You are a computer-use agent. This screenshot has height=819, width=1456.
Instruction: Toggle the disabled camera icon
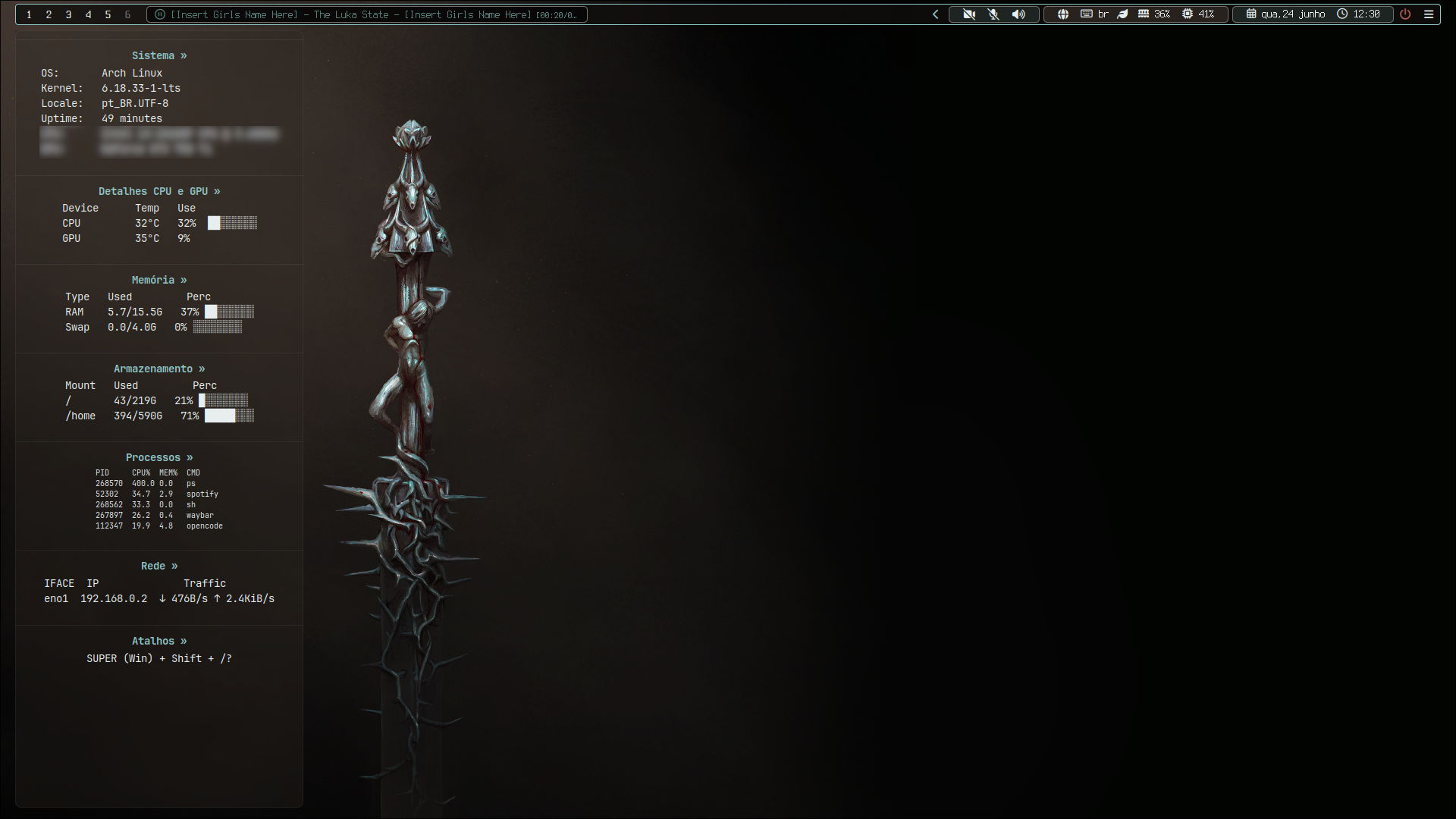[968, 14]
